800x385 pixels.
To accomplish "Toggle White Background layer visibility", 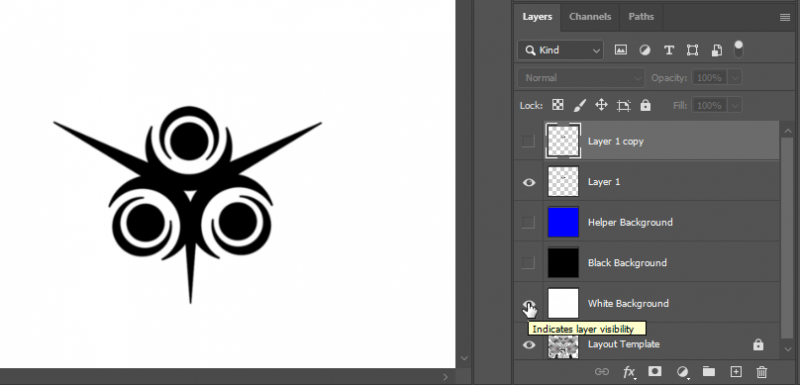I will coord(529,304).
